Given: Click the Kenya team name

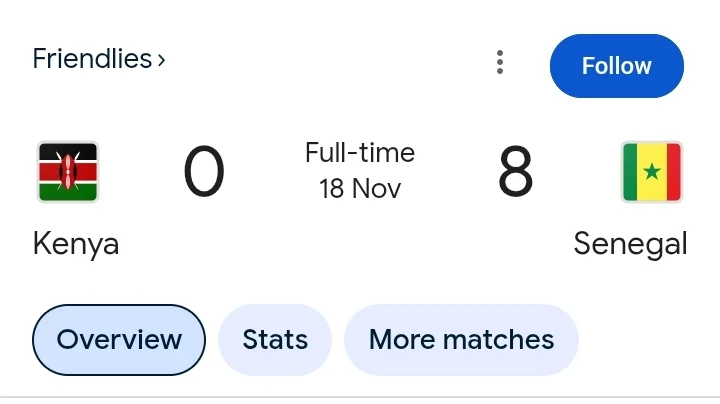Looking at the screenshot, I should [76, 243].
